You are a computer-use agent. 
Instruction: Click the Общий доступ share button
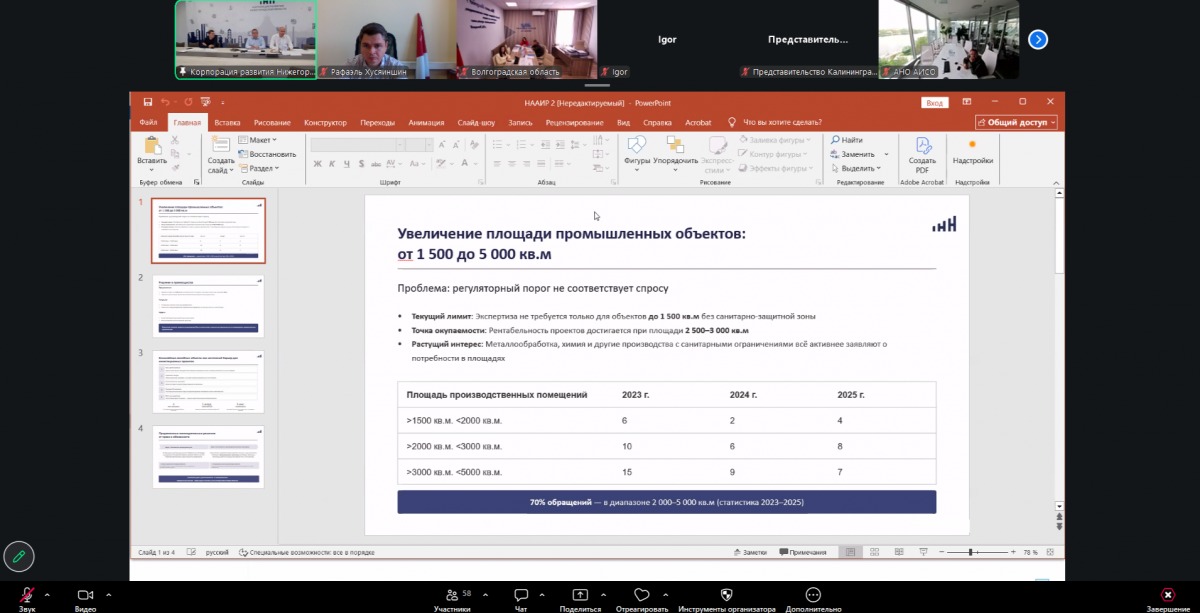[x=1016, y=122]
